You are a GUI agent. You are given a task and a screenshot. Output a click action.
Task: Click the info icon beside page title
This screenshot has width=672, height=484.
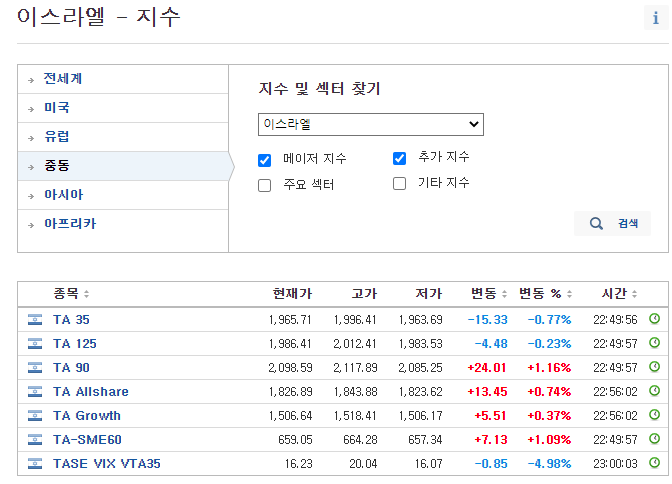pyautogui.click(x=655, y=18)
